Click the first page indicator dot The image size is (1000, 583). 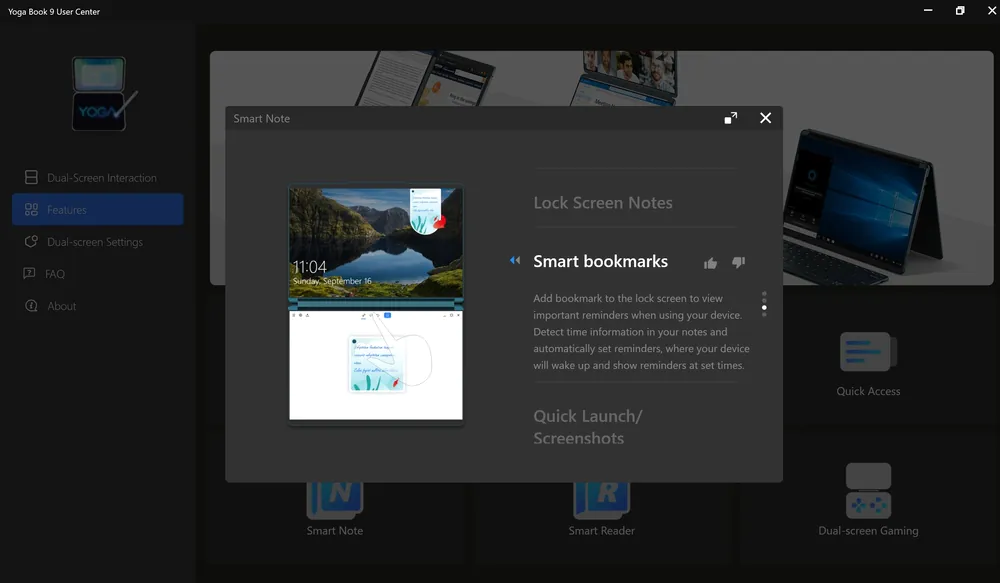click(764, 293)
